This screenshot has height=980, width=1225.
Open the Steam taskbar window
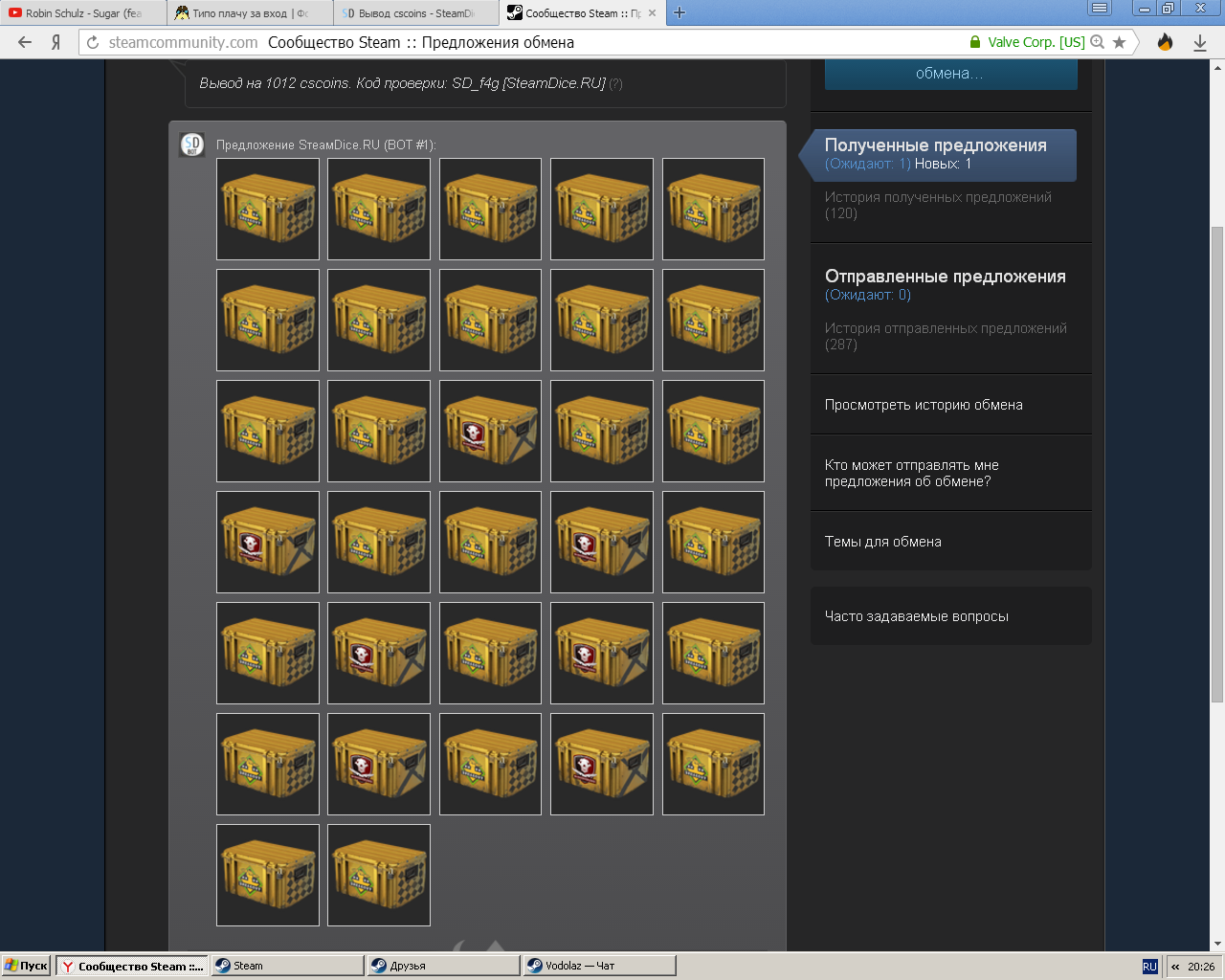[x=287, y=967]
